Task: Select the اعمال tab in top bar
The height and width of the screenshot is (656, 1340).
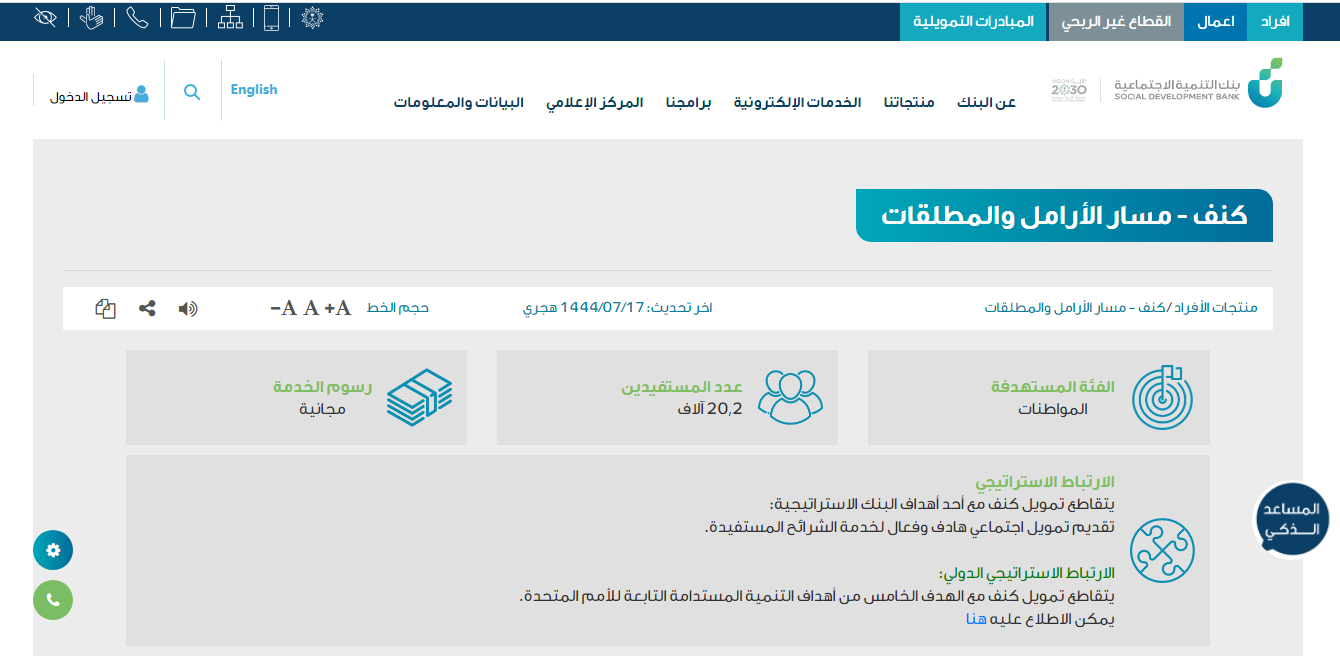Action: (1215, 21)
